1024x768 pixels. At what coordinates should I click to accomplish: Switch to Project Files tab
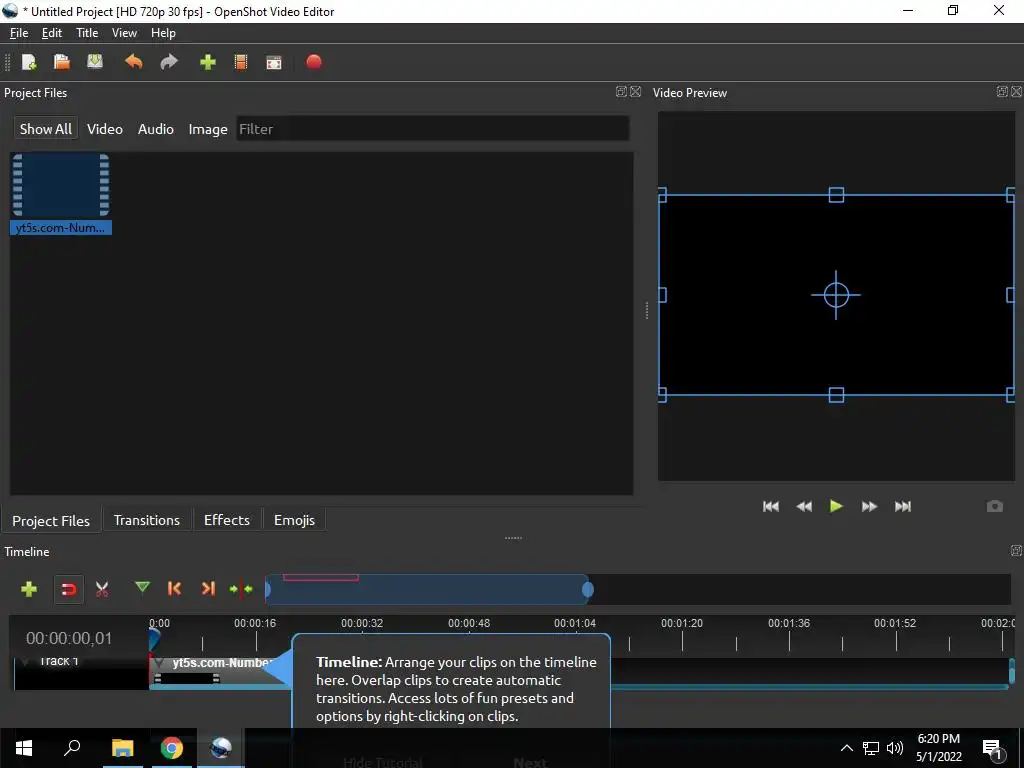(51, 520)
